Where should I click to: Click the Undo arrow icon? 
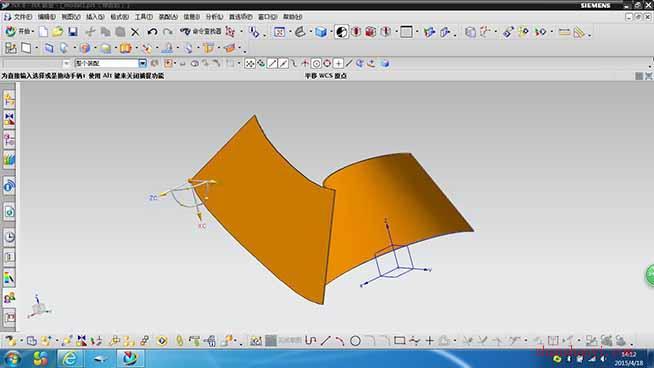click(x=152, y=32)
